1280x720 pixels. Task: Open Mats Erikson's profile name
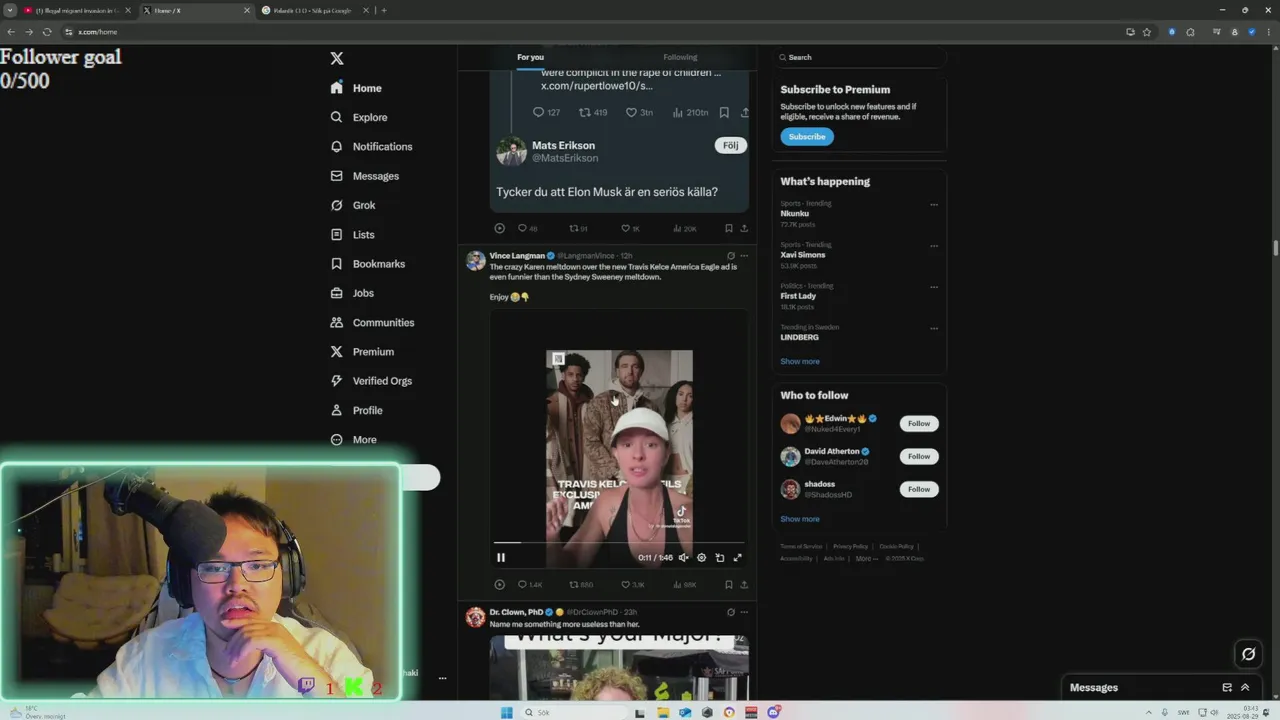click(563, 146)
